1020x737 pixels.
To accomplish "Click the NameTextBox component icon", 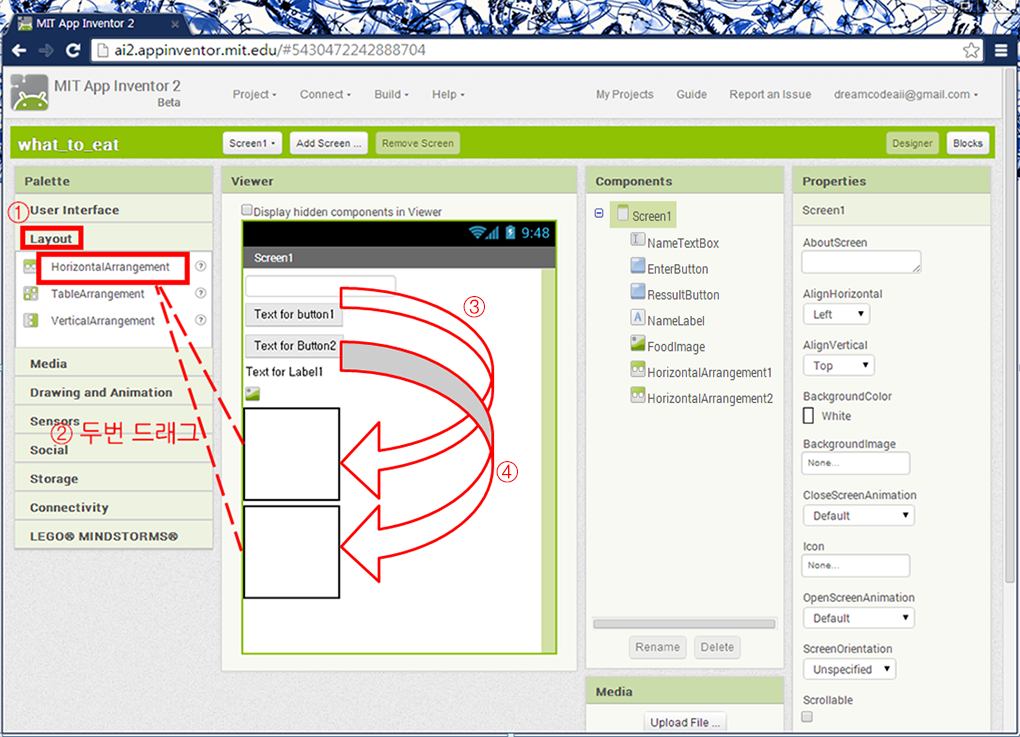I will click(638, 239).
